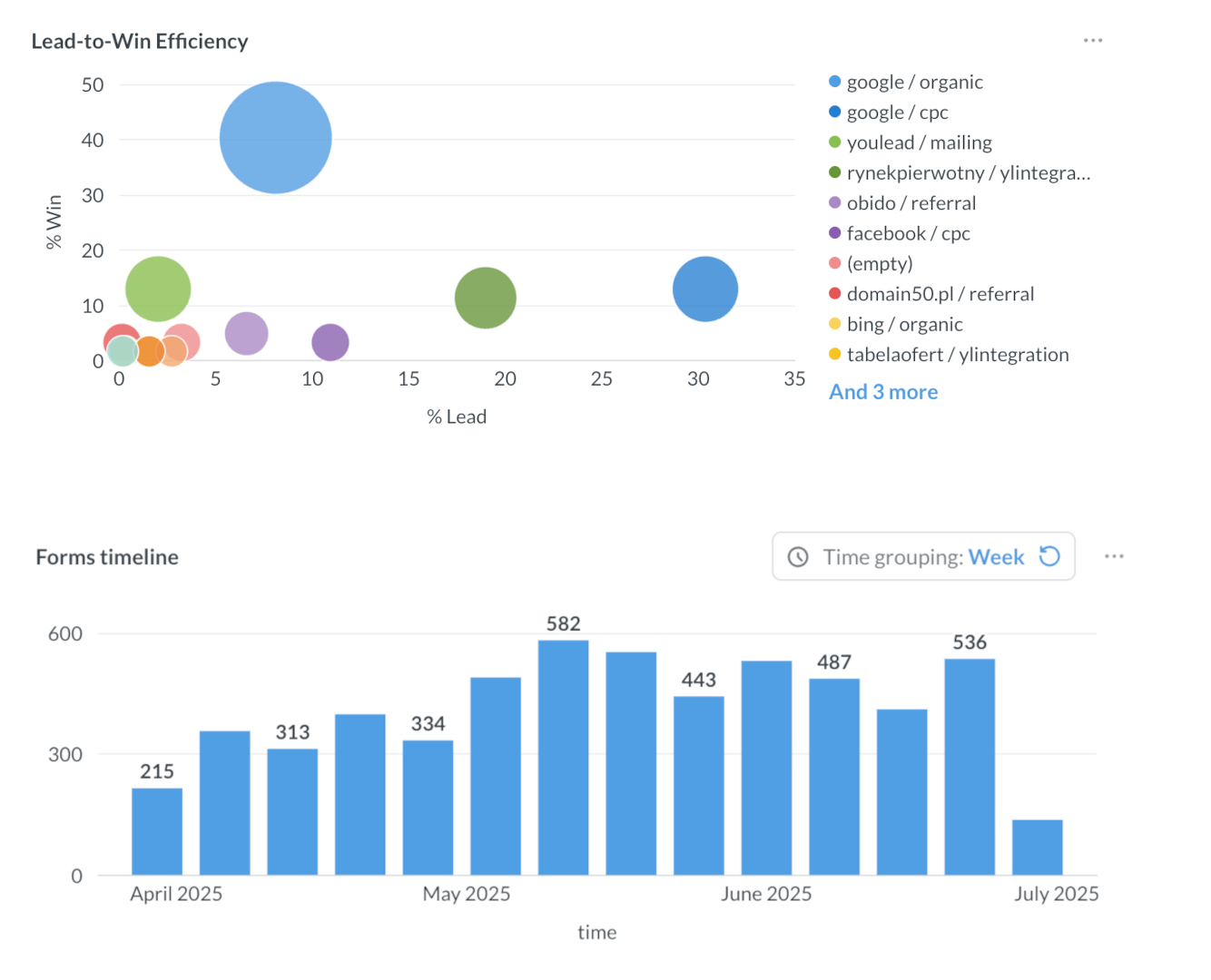
Task: Click 'Week' to change time grouping
Action: click(x=996, y=556)
